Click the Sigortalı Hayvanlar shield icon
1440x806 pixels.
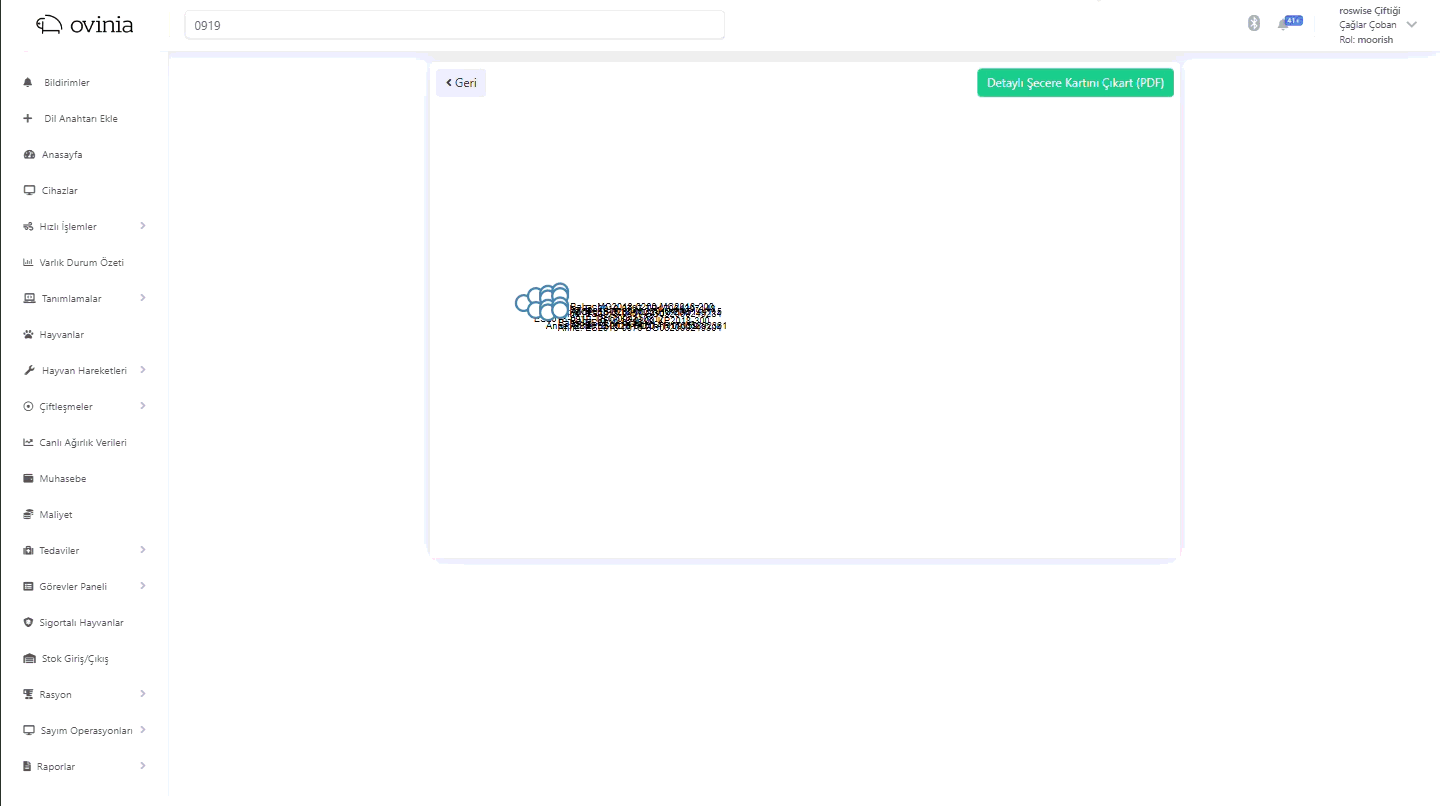tap(28, 623)
